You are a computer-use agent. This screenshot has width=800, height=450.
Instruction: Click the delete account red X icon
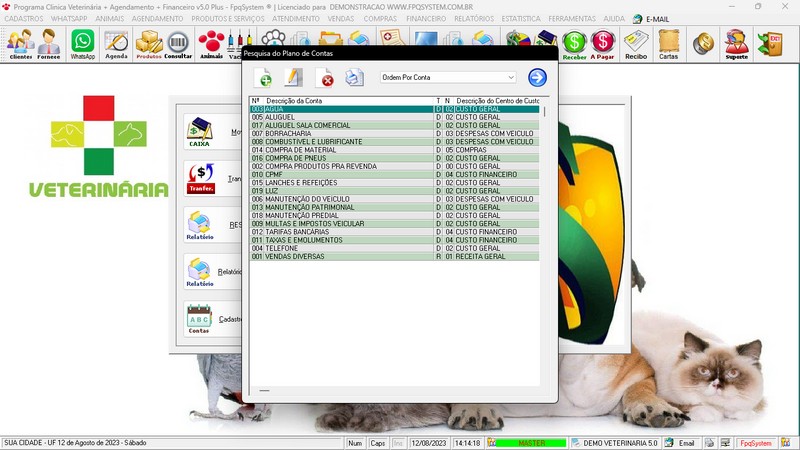tap(324, 78)
